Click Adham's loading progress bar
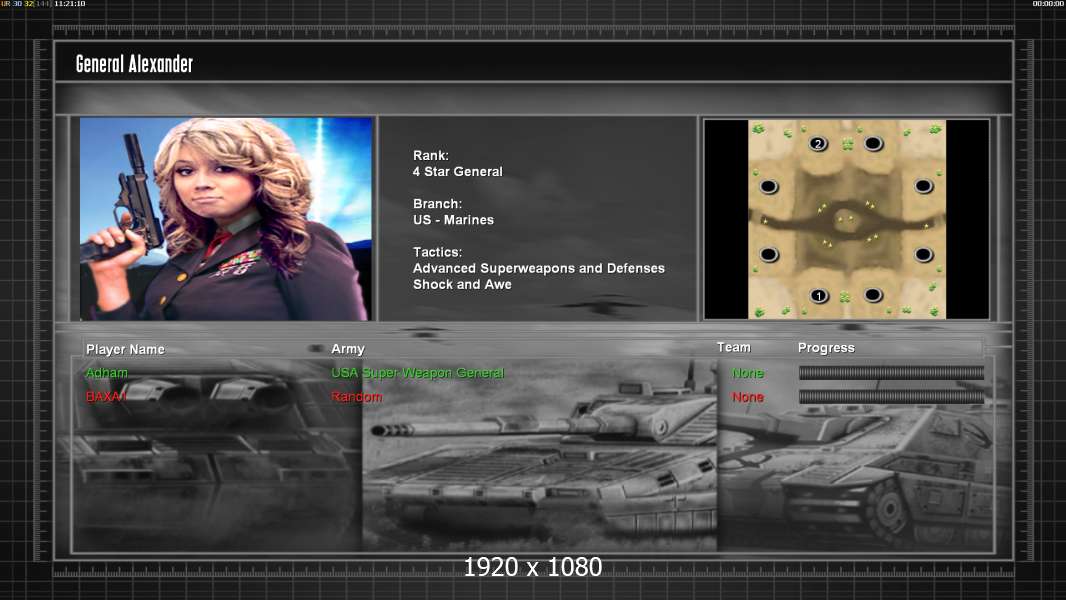 coord(891,372)
